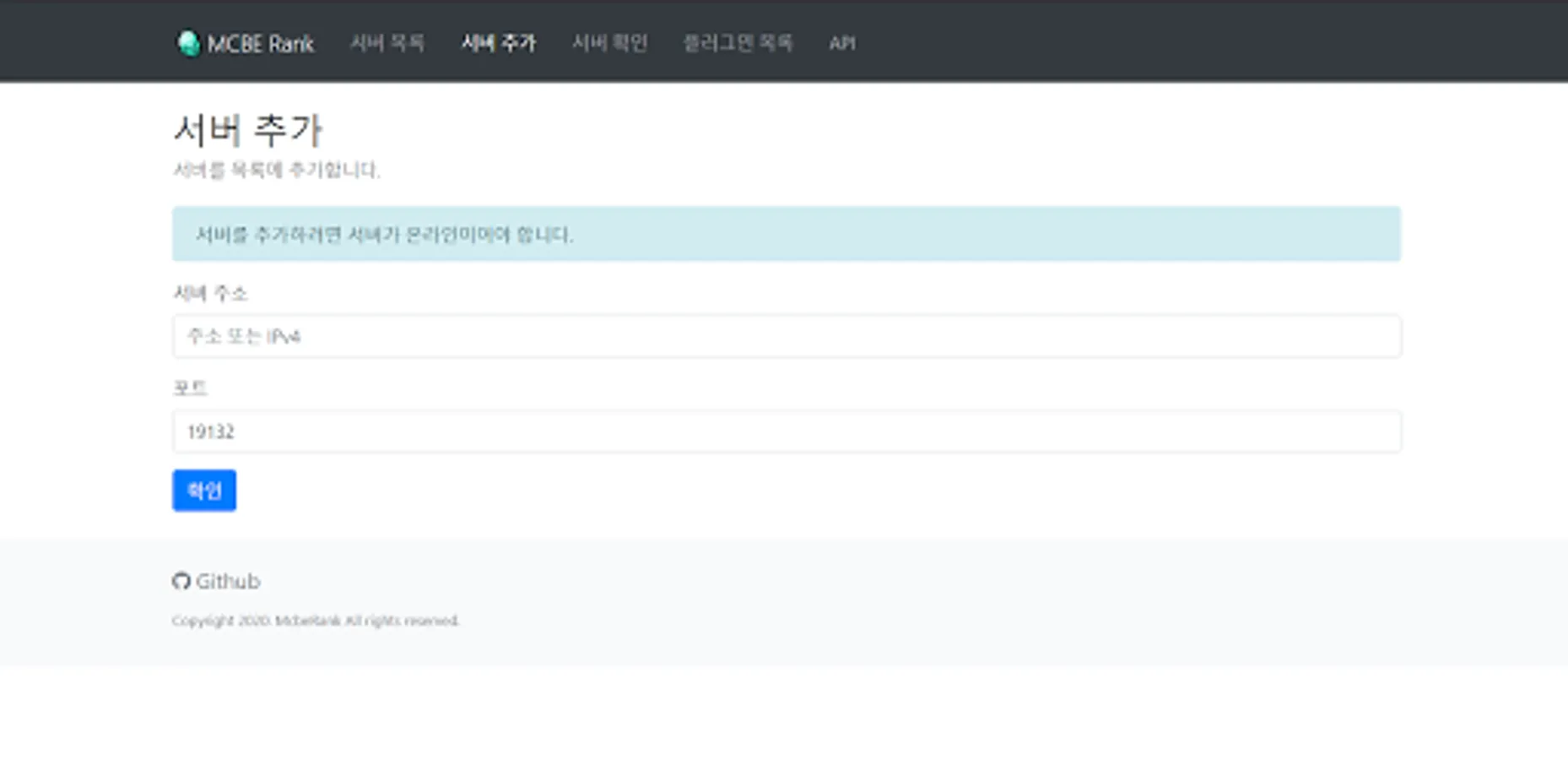Open the 서버 목록 navigation item
Screen dimensions: 1568x760
(387, 43)
